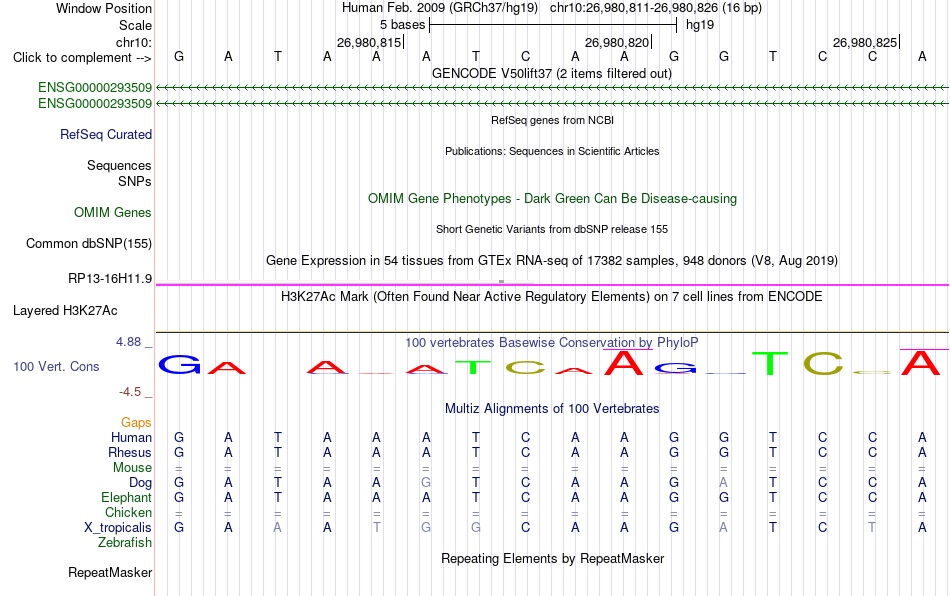Select the Mouse alignment row label

click(132, 468)
